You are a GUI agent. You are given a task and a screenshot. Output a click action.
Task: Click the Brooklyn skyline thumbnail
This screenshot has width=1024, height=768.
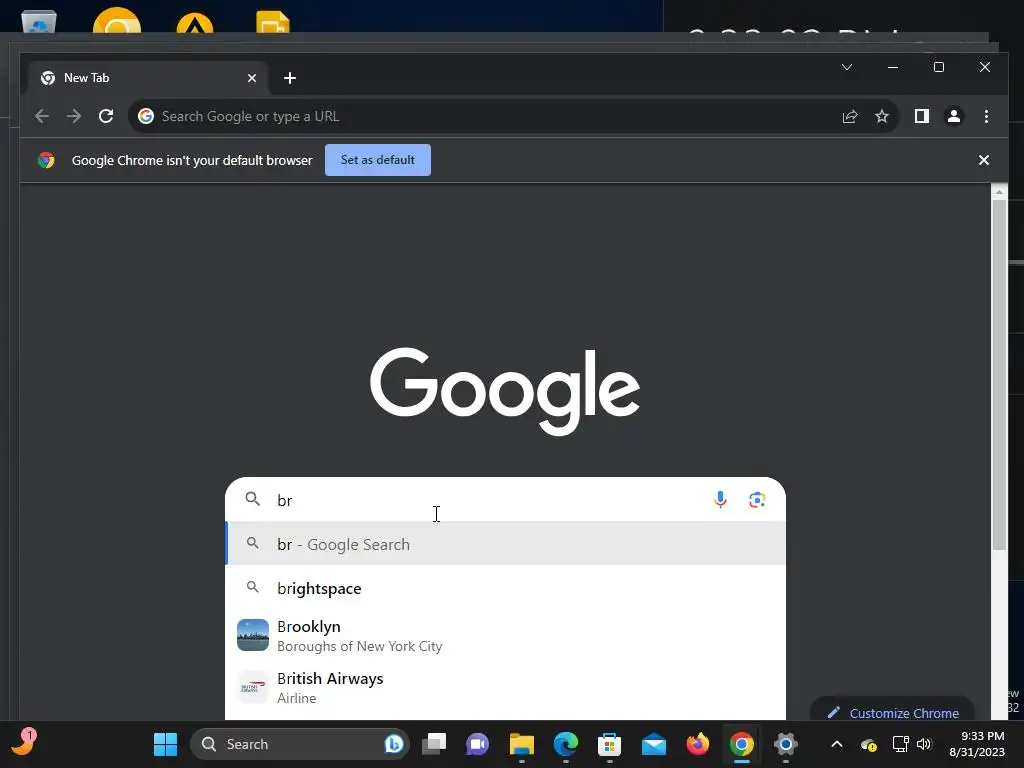tap(253, 635)
